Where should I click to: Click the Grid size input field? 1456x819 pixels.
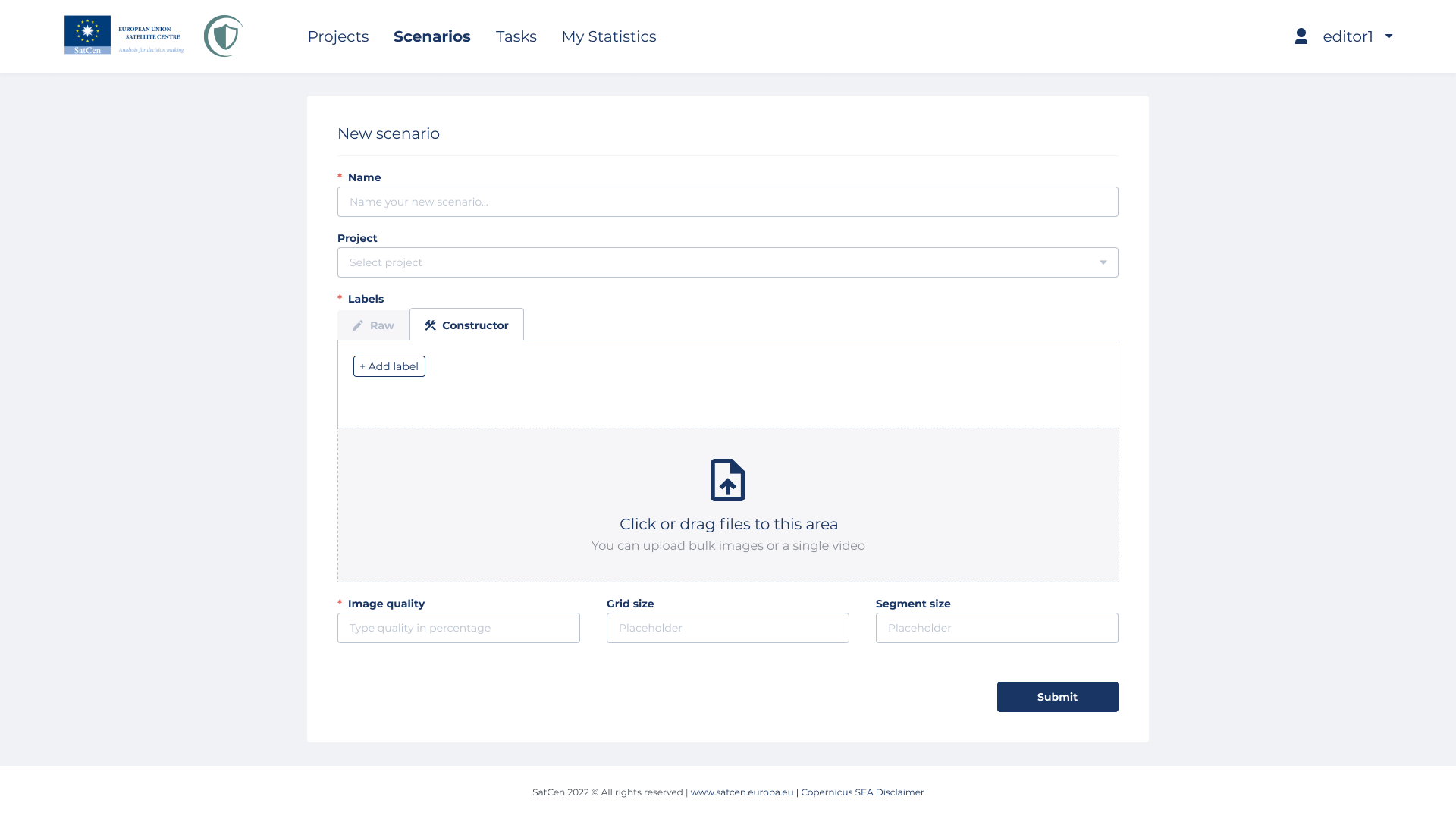pos(727,628)
